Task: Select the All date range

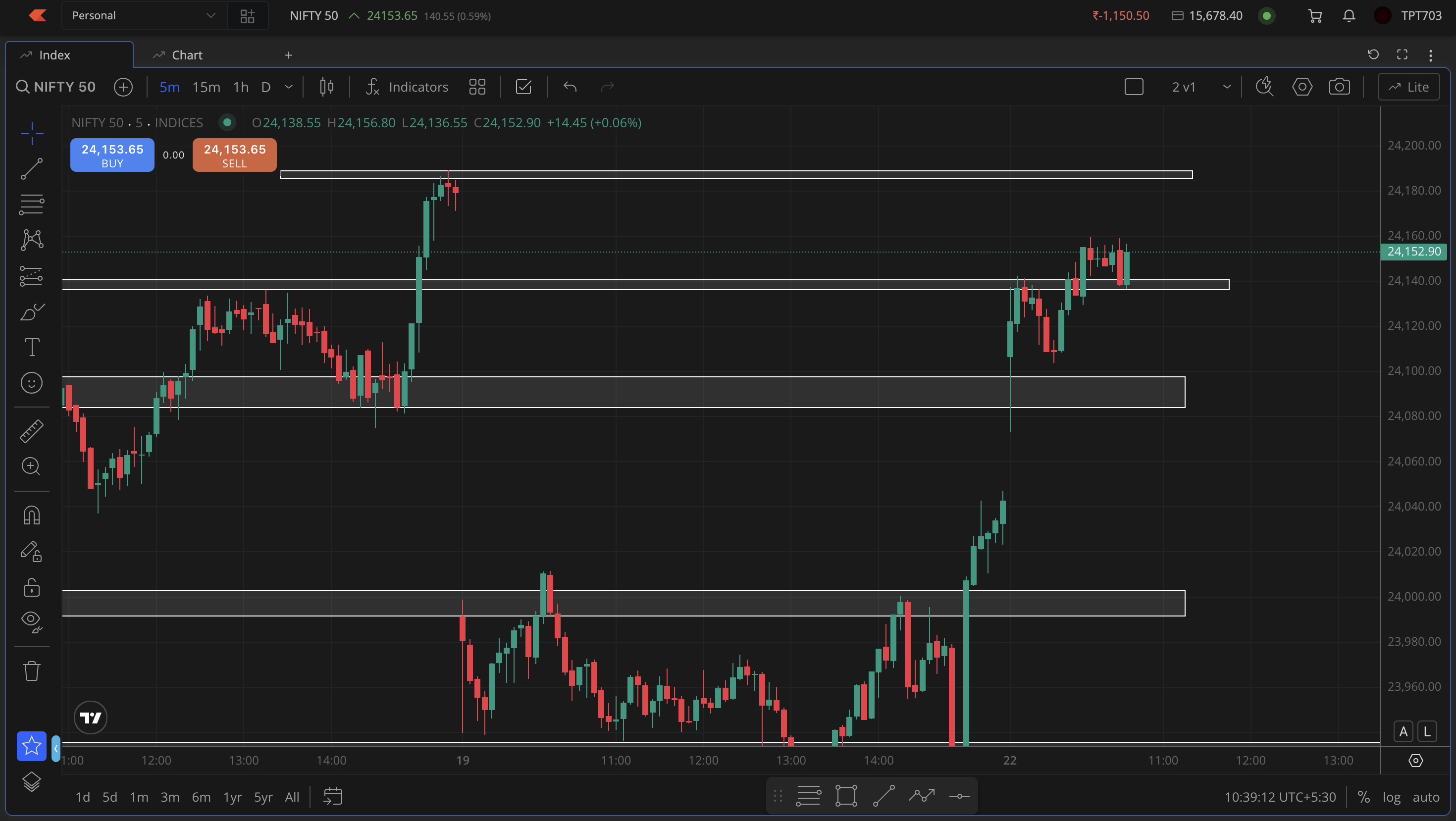Action: point(292,797)
